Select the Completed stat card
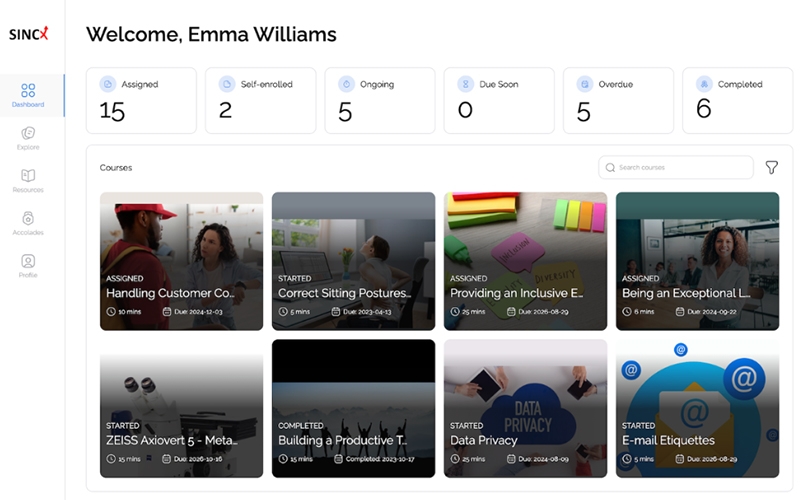 737,100
